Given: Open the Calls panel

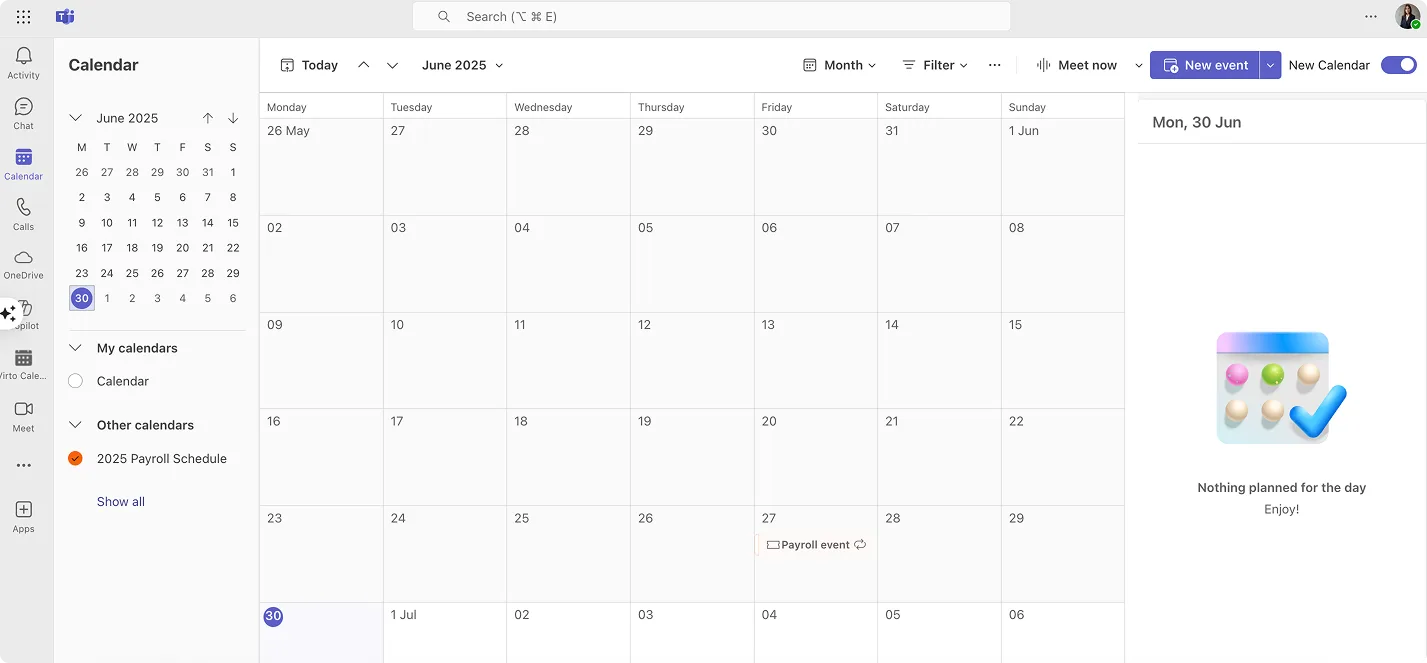Looking at the screenshot, I should pyautogui.click(x=23, y=209).
